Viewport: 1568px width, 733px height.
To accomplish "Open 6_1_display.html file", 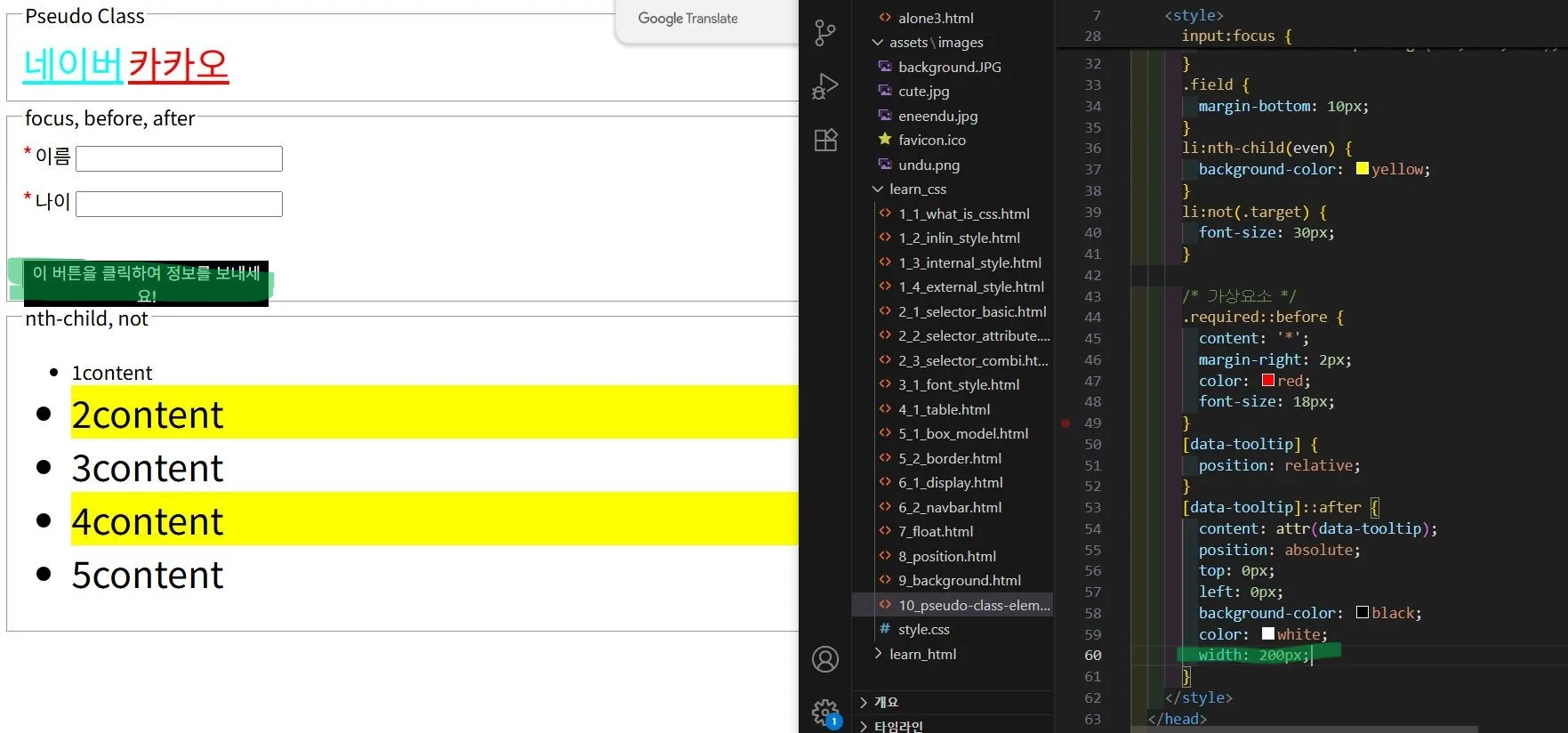I will [951, 482].
